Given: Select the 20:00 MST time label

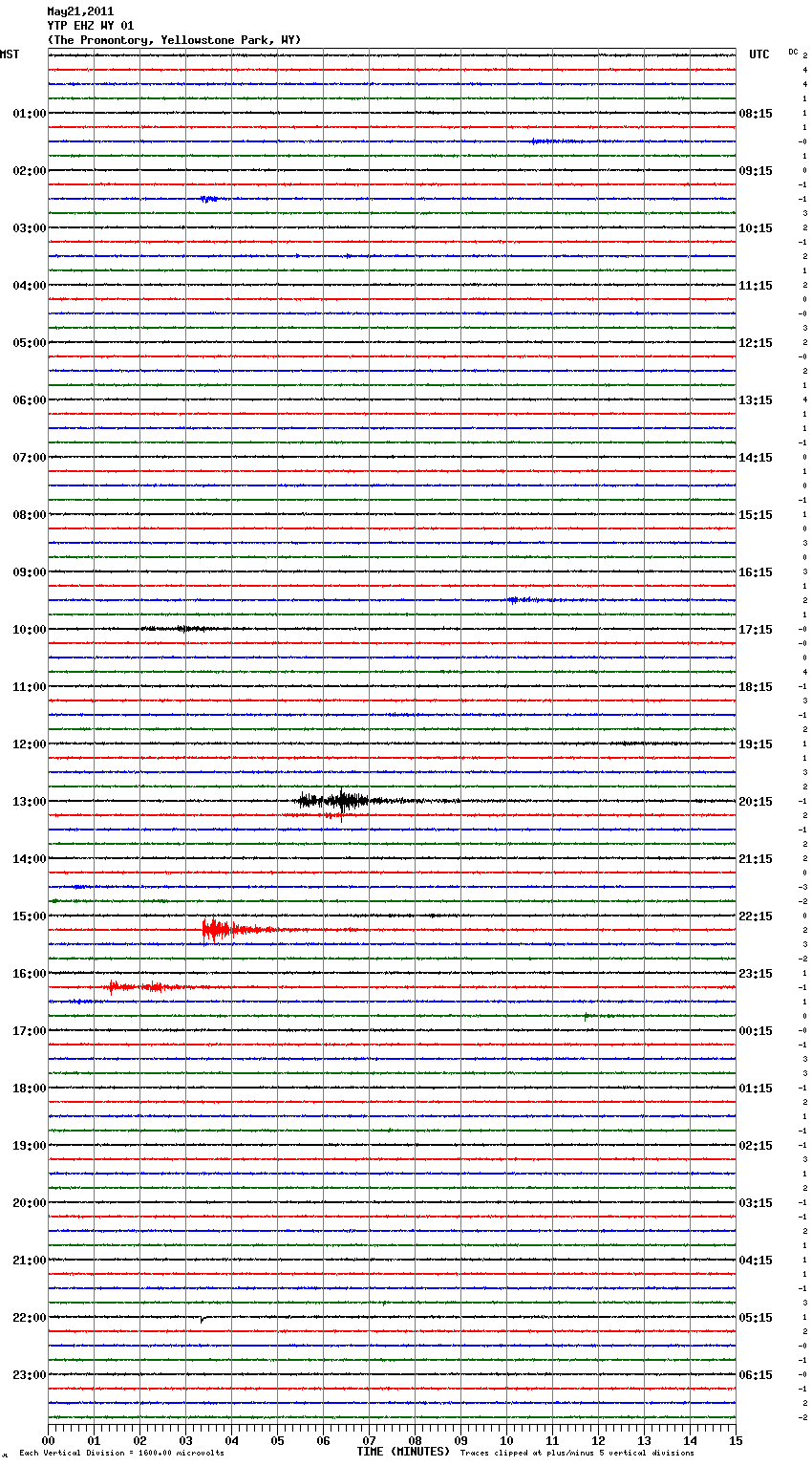Looking at the screenshot, I should click(x=30, y=1203).
